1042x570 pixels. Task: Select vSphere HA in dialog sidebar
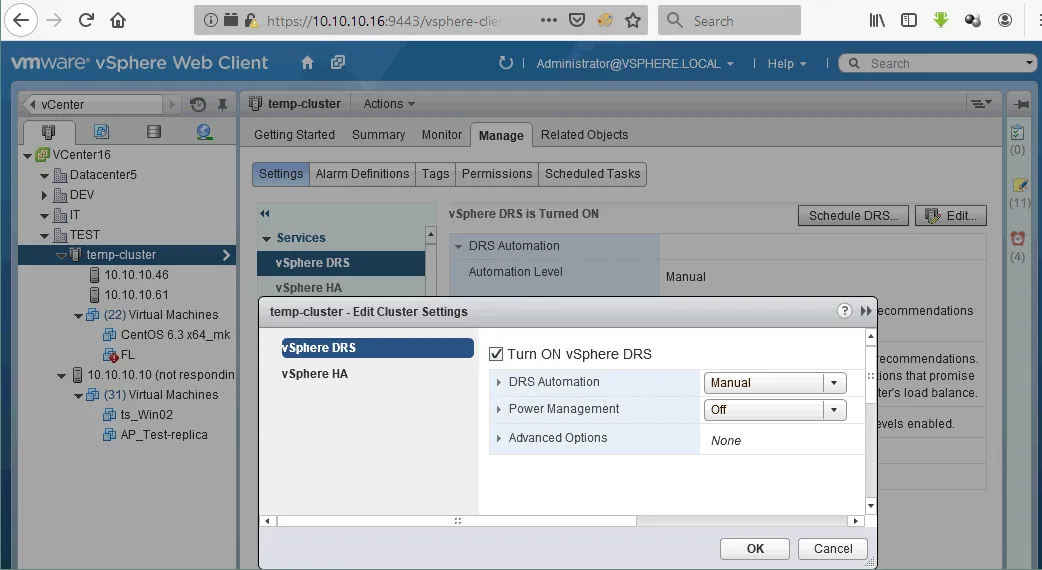(314, 374)
